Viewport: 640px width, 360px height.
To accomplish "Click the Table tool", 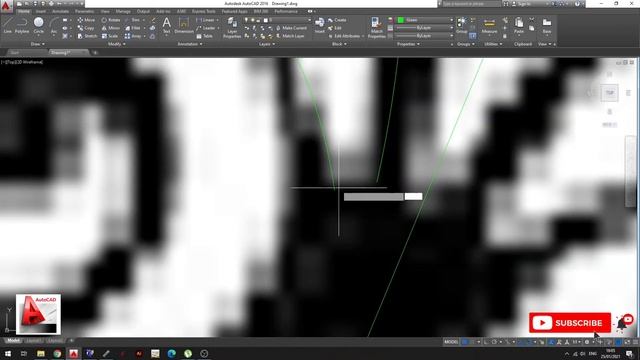I will pyautogui.click(x=204, y=36).
